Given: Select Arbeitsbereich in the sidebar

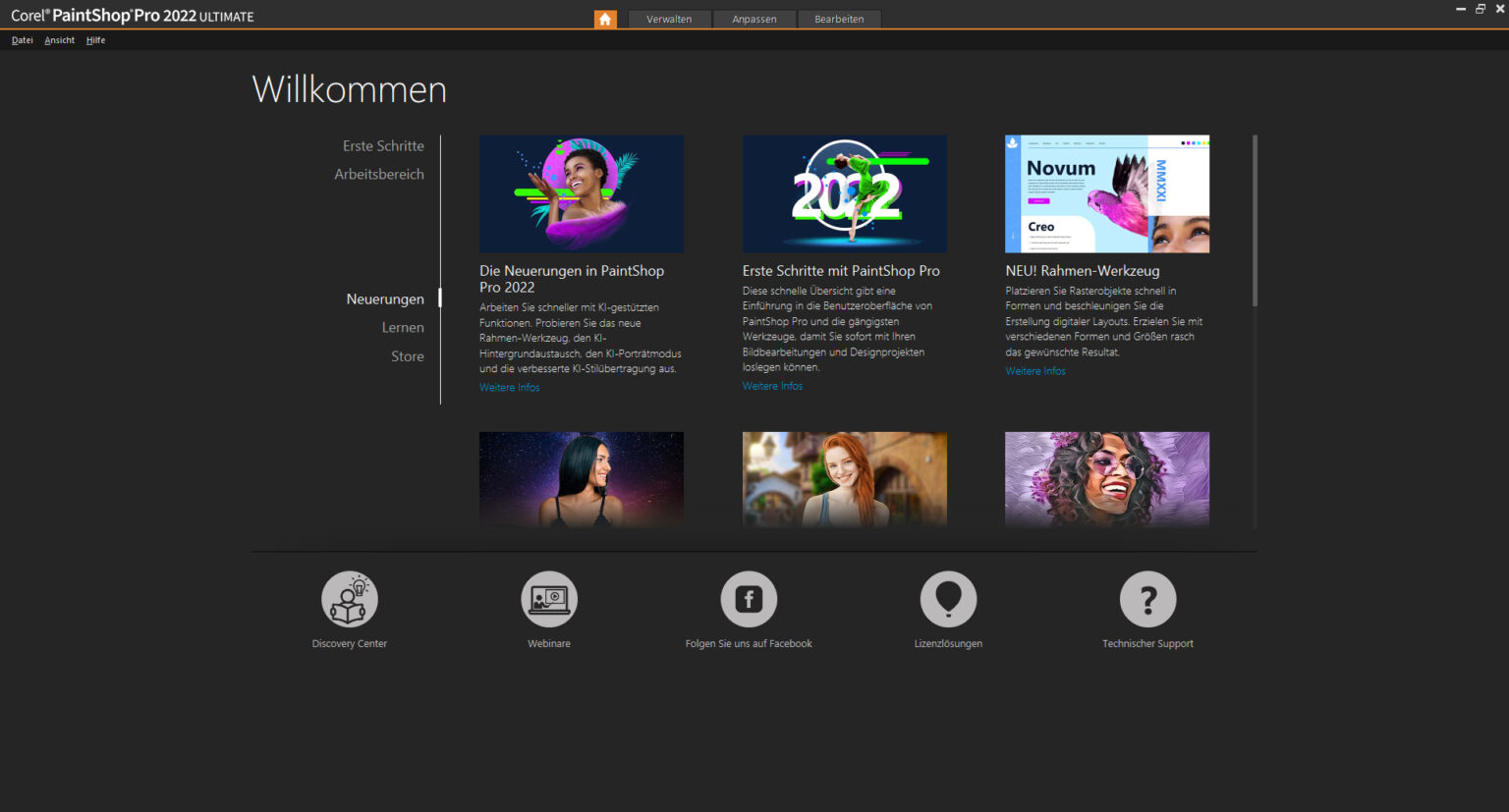Looking at the screenshot, I should click(379, 175).
